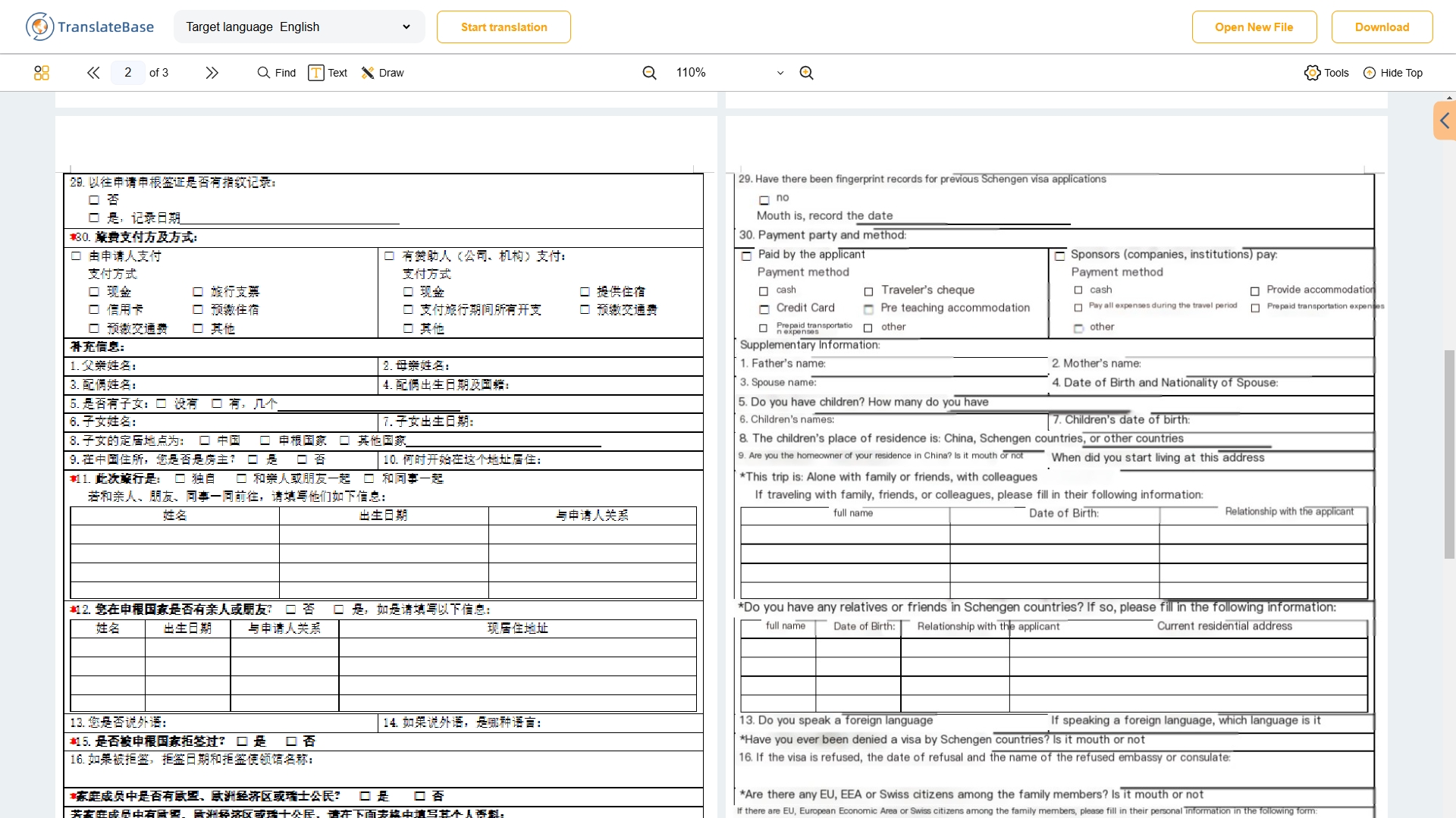Viewport: 1456px width, 818px height.
Task: Select the Text tool icon
Action: point(315,73)
